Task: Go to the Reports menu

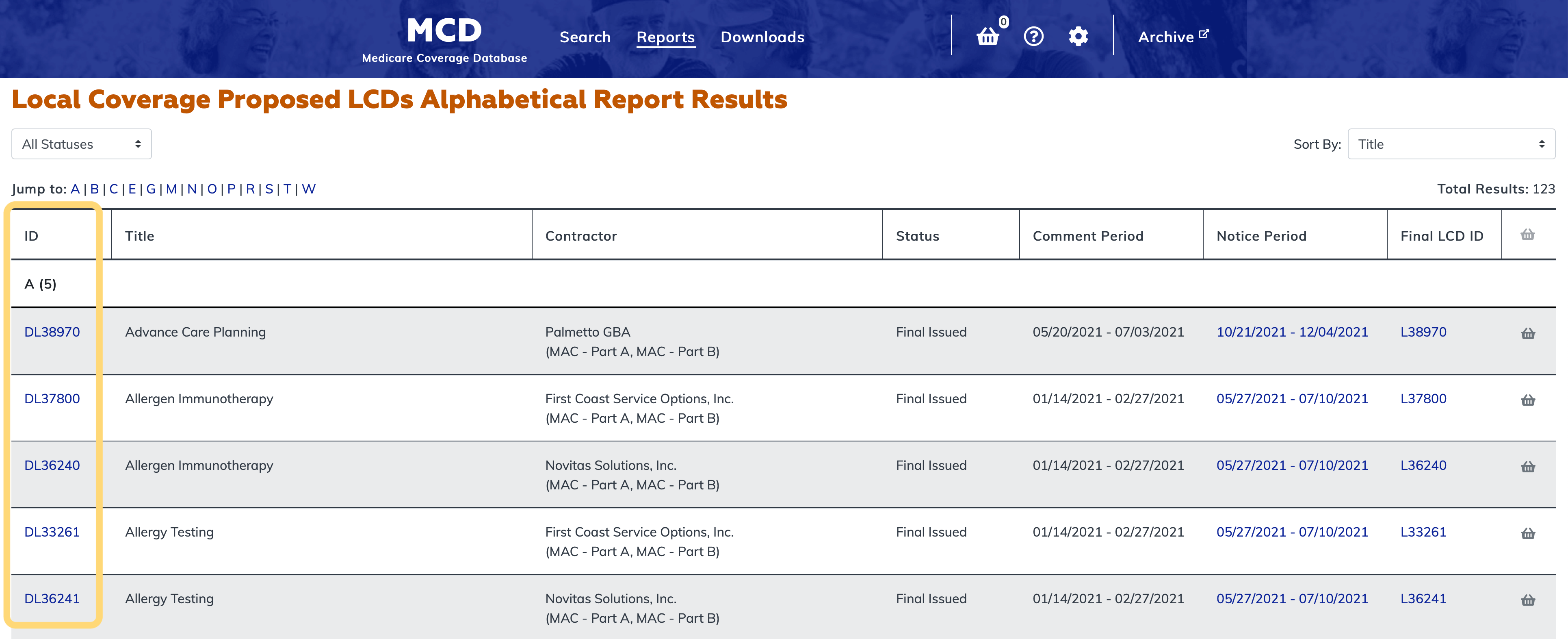Action: [665, 37]
